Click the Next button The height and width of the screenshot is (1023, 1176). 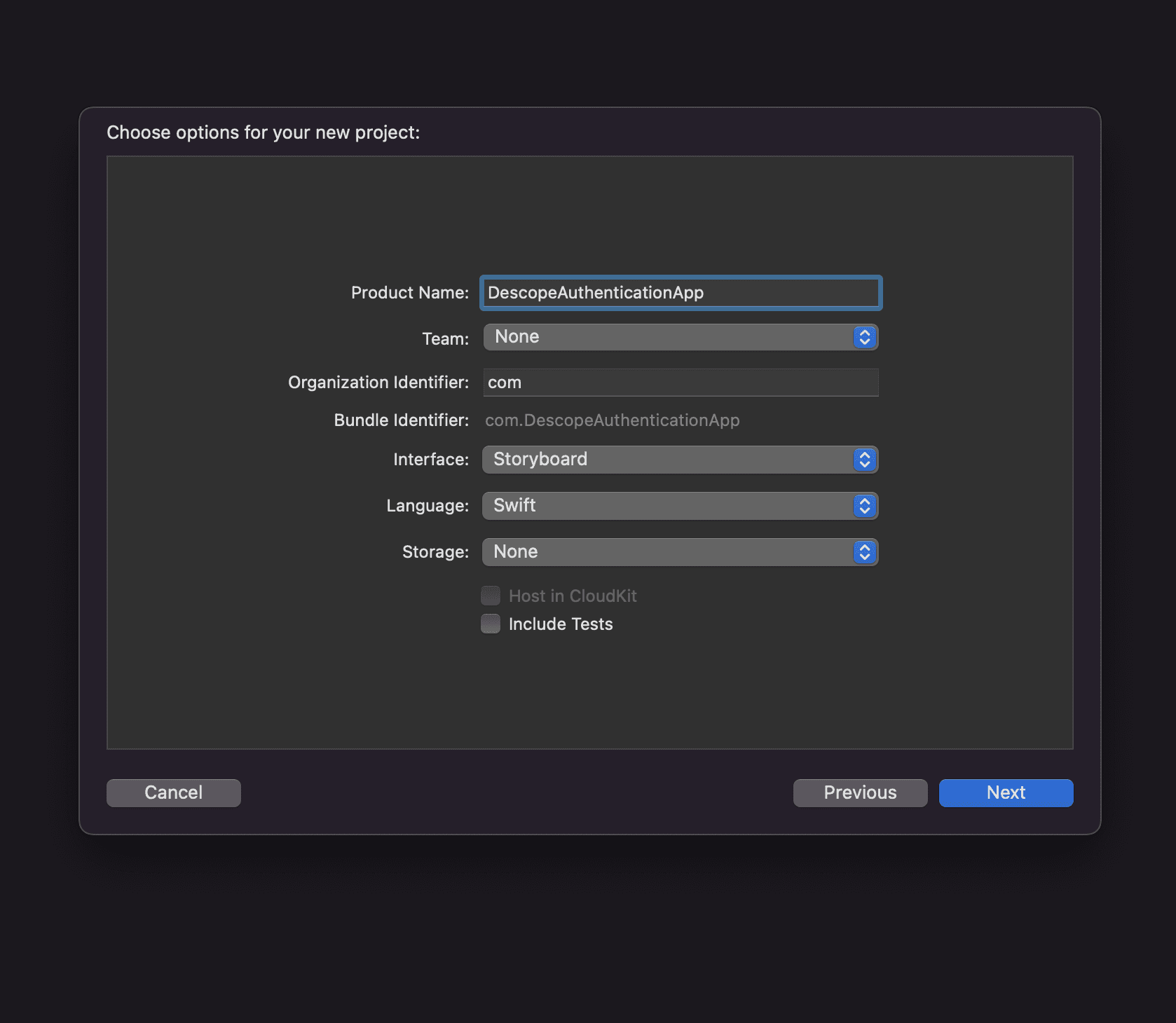1006,792
